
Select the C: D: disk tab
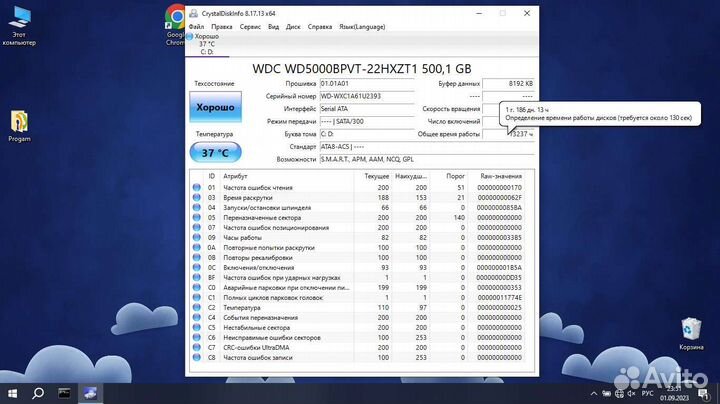click(x=207, y=44)
